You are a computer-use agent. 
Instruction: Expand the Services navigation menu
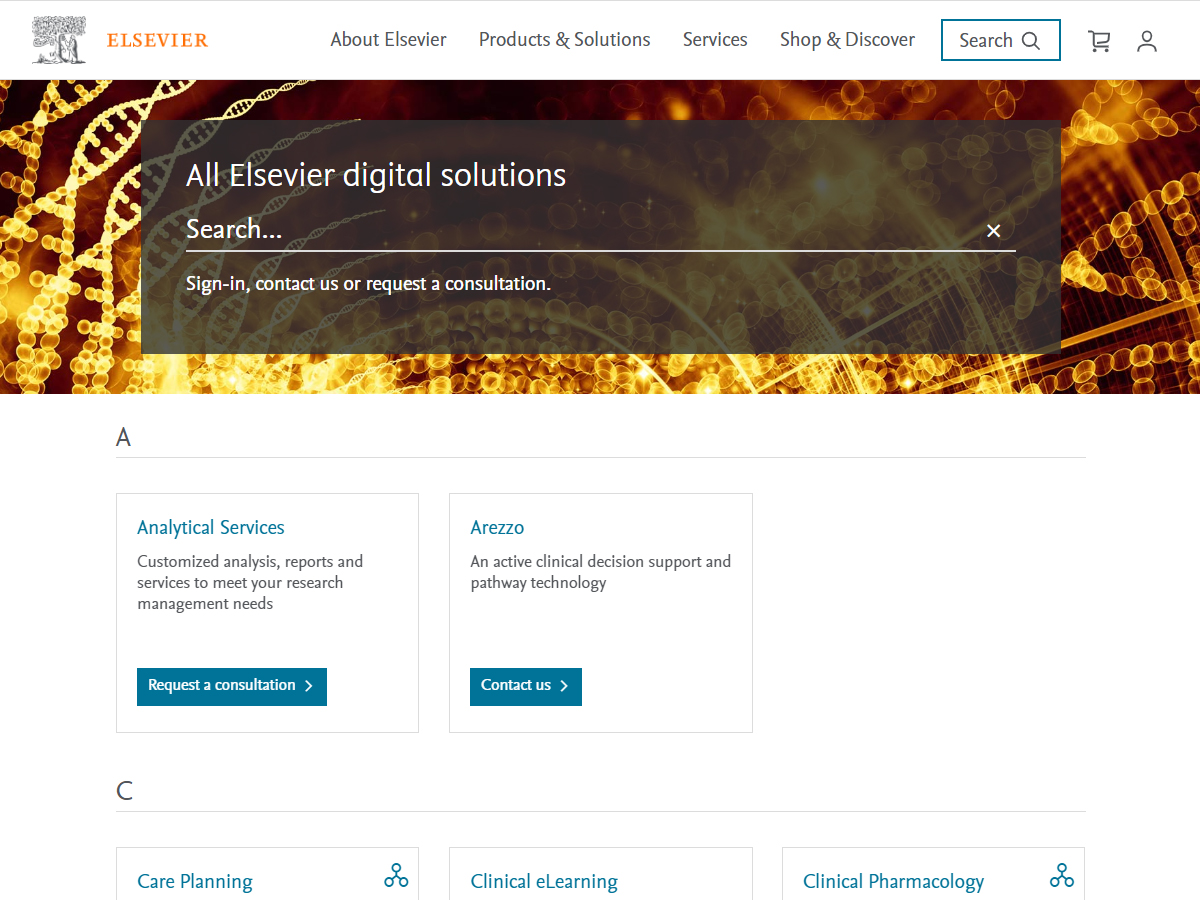pos(715,40)
